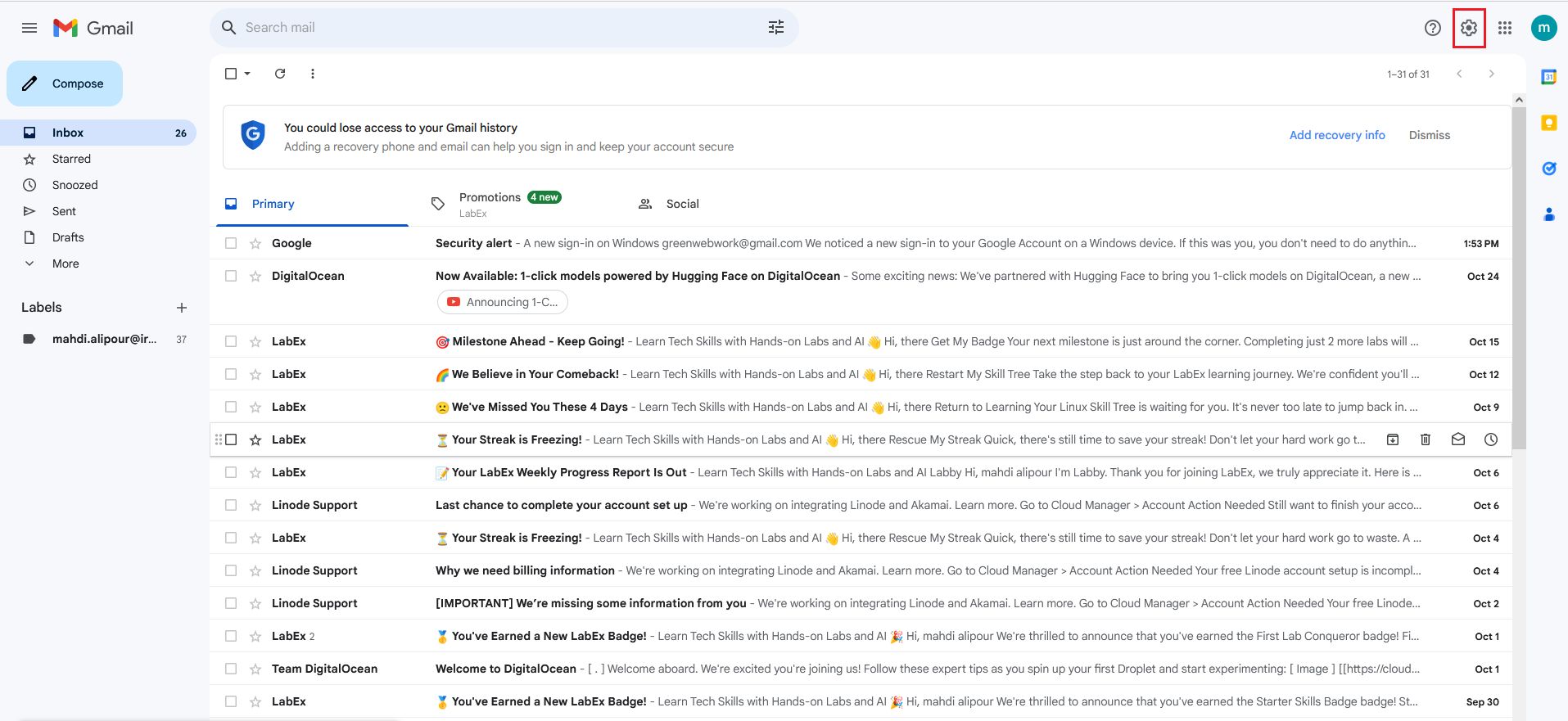Image resolution: width=1568 pixels, height=721 pixels.
Task: Click the Compose button
Action: coord(65,83)
